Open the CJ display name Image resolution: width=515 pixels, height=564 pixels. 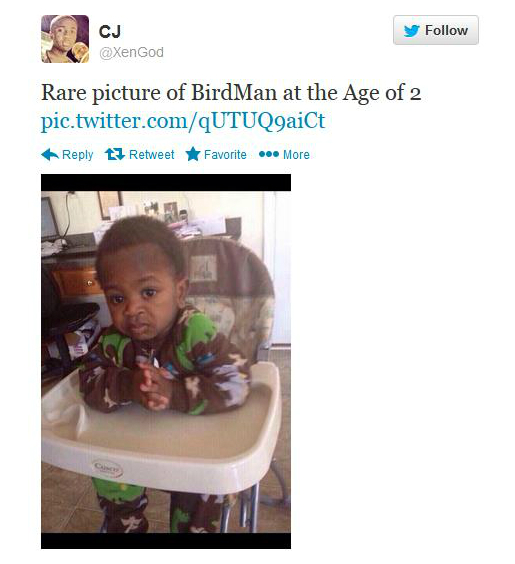[110, 32]
